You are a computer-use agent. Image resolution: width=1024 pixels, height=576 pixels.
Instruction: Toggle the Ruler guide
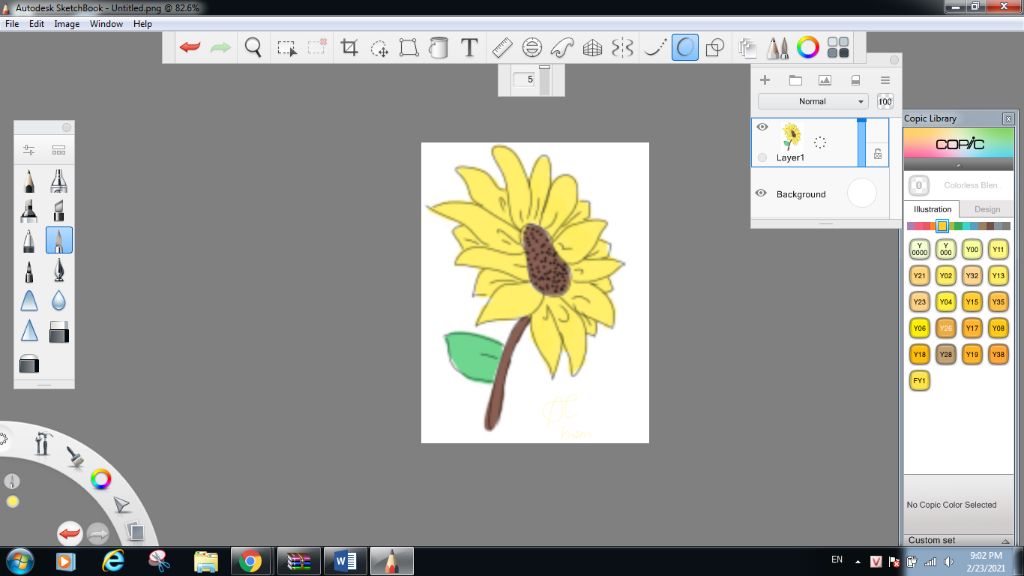click(502, 48)
